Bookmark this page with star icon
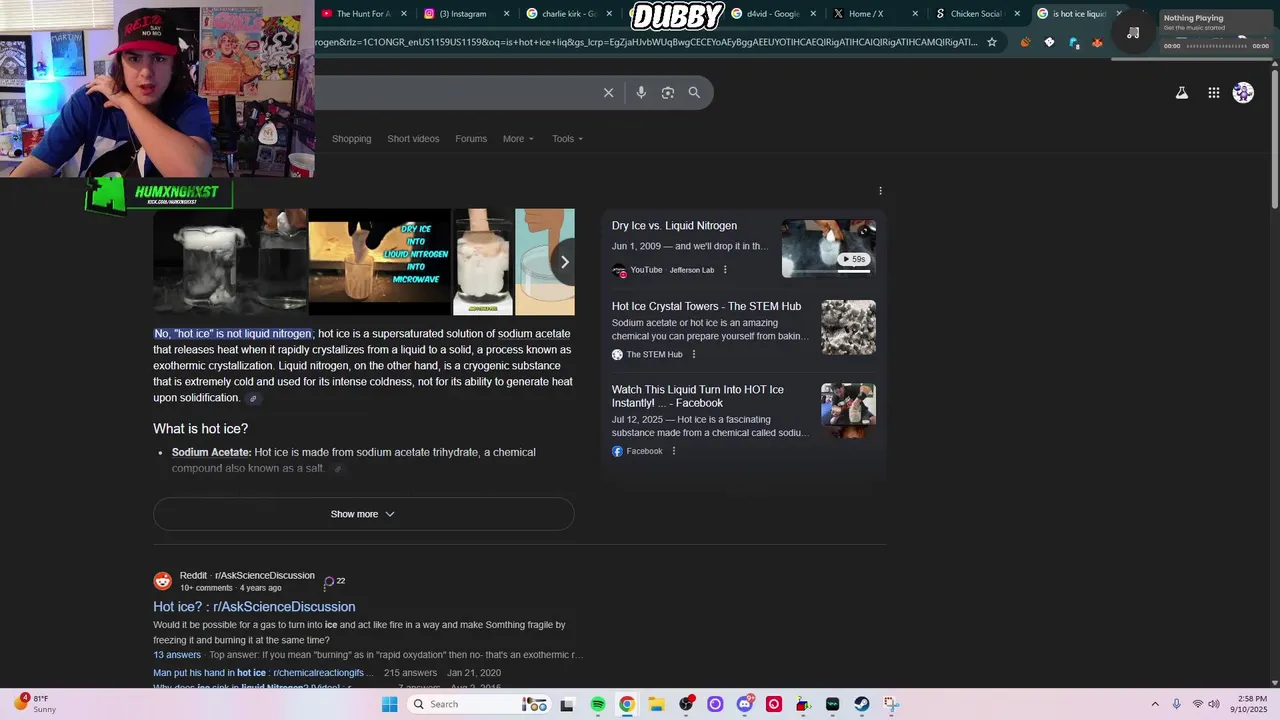 (x=992, y=42)
